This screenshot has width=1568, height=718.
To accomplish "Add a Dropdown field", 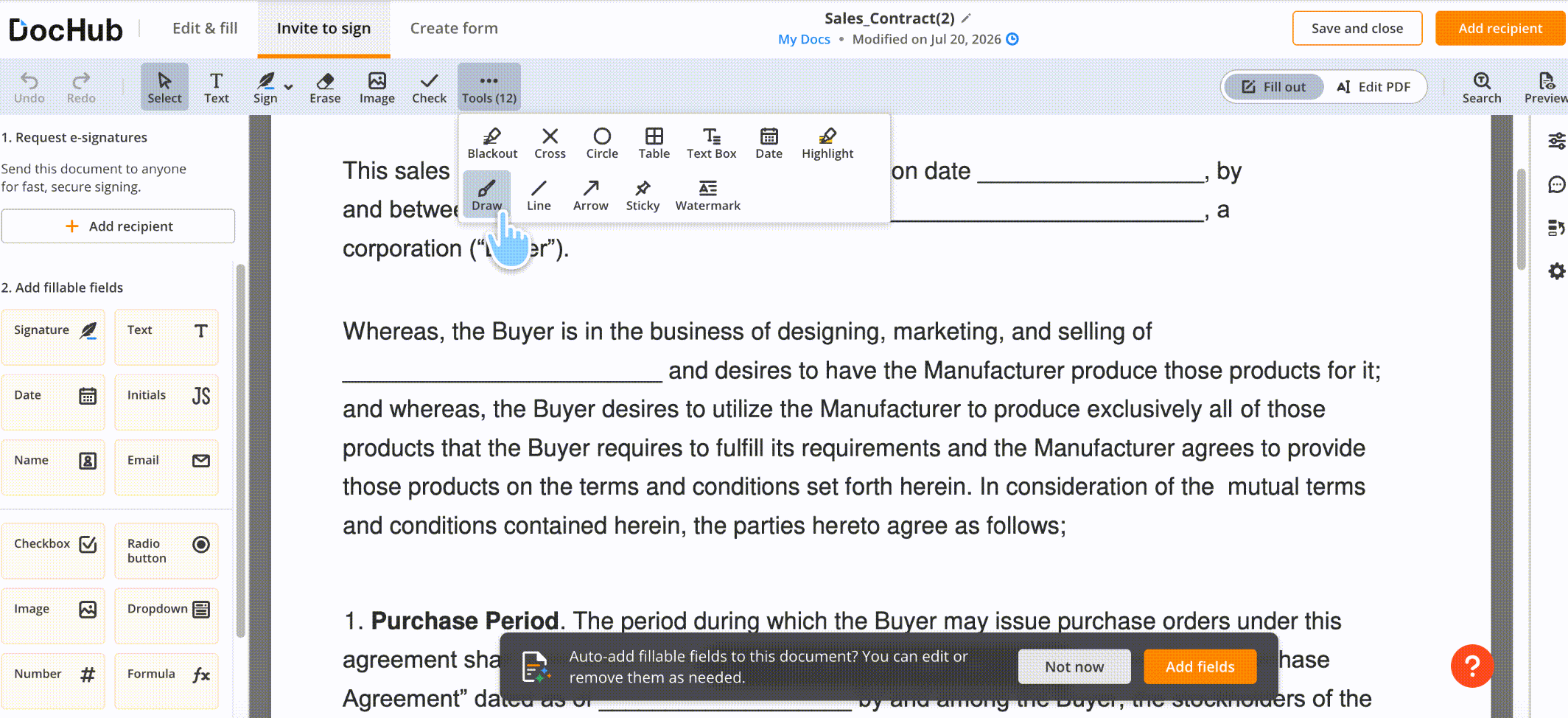I will tap(167, 616).
